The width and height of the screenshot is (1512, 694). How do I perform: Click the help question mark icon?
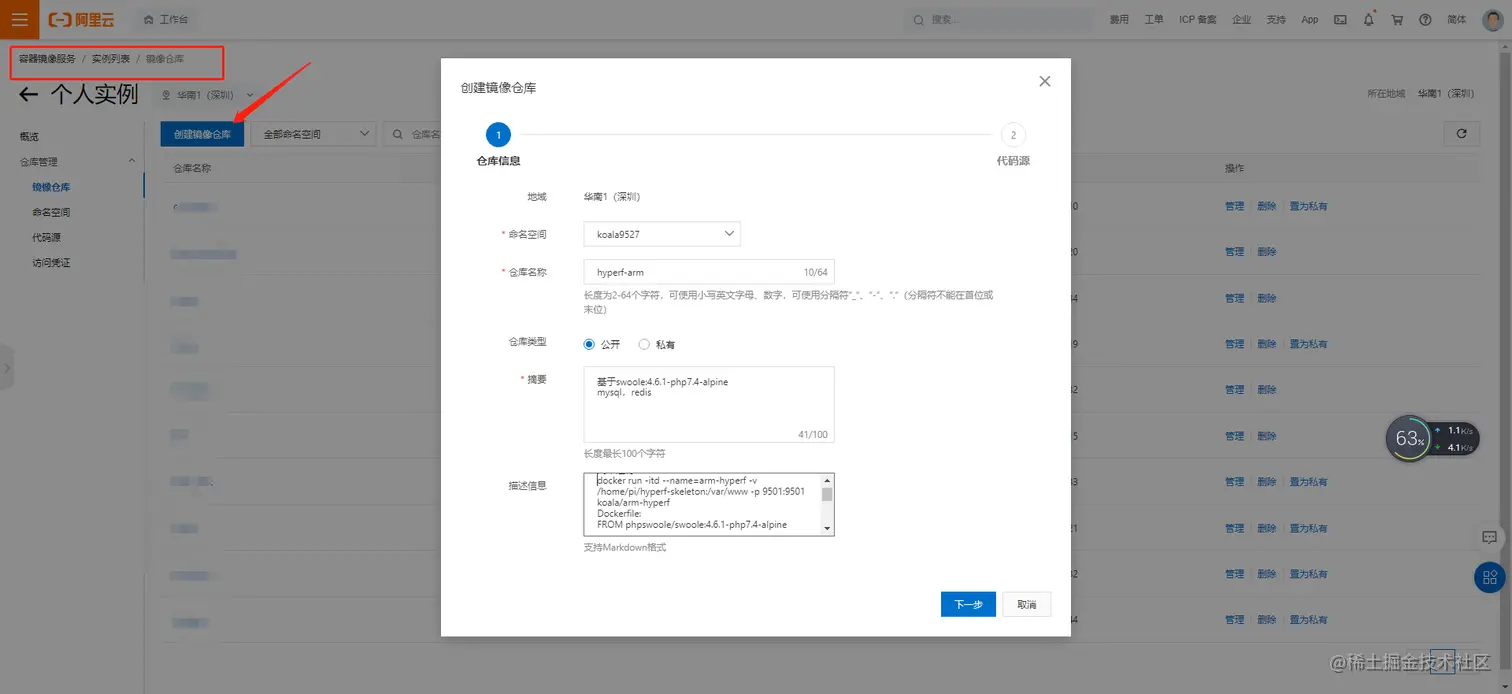[x=1425, y=19]
